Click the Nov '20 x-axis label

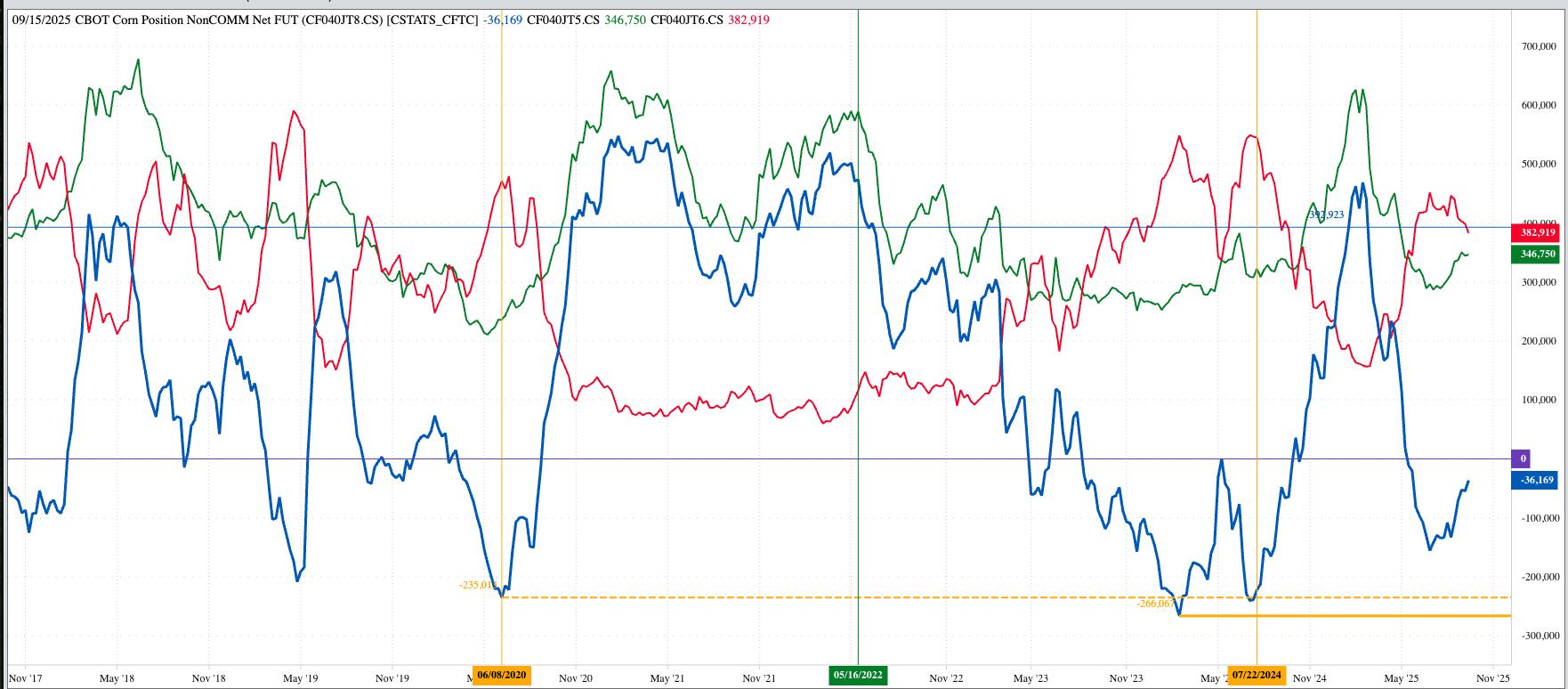tap(576, 678)
